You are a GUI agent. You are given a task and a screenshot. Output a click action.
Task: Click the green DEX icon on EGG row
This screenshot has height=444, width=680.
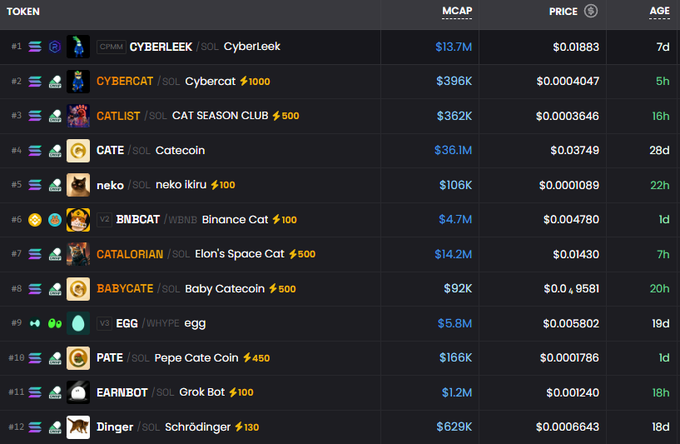click(55, 323)
